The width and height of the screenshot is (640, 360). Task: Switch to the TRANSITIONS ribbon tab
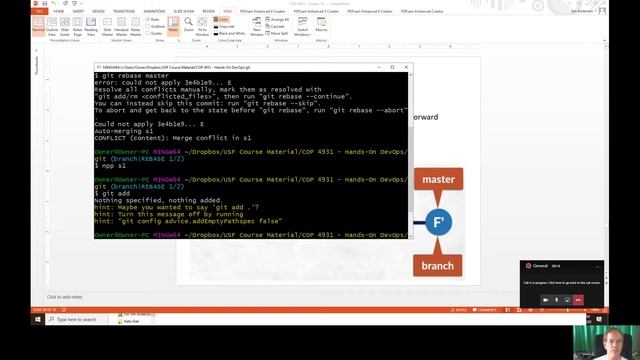pos(124,11)
